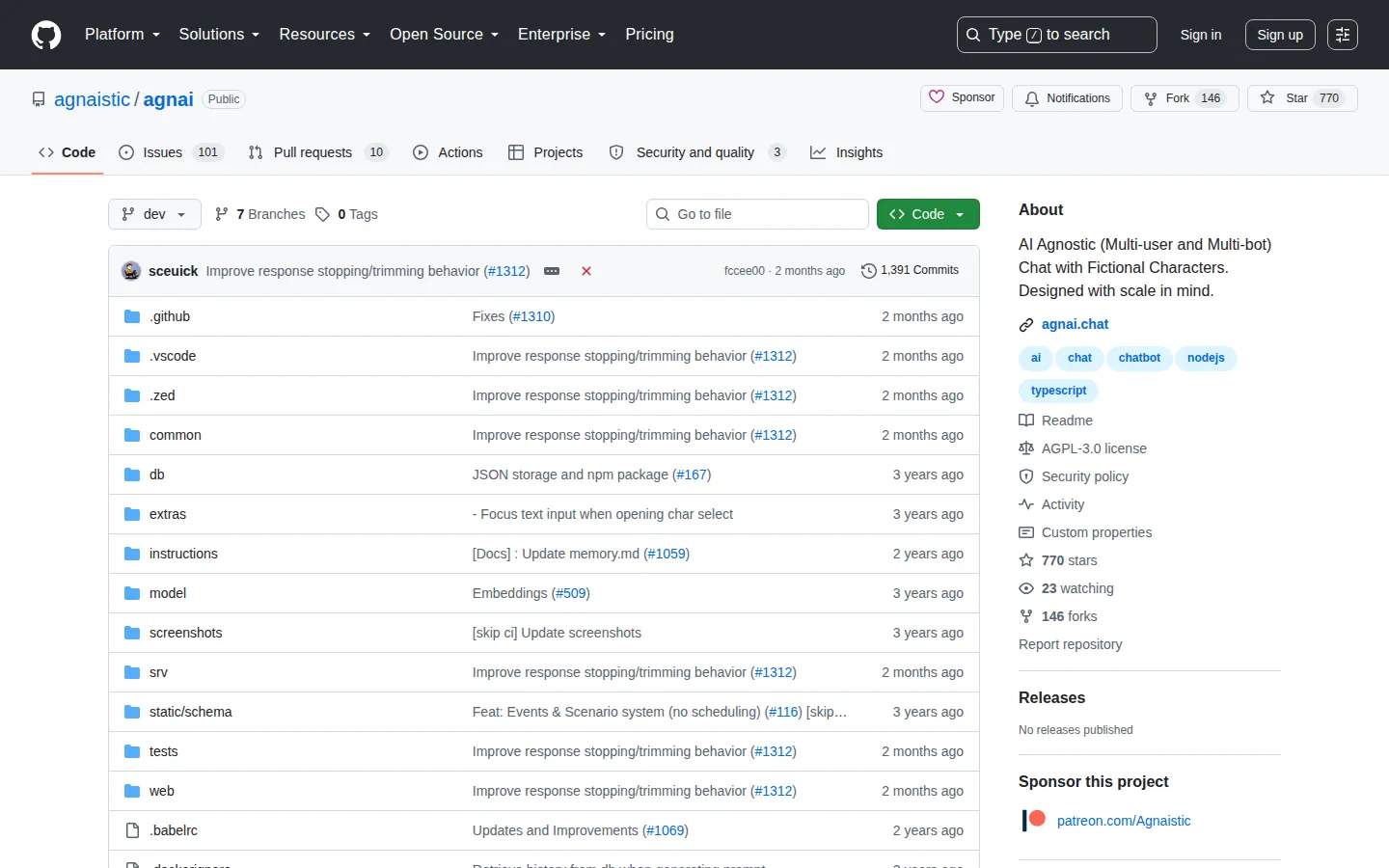1389x868 pixels.
Task: Open the GitHub home logo
Action: pyautogui.click(x=46, y=35)
